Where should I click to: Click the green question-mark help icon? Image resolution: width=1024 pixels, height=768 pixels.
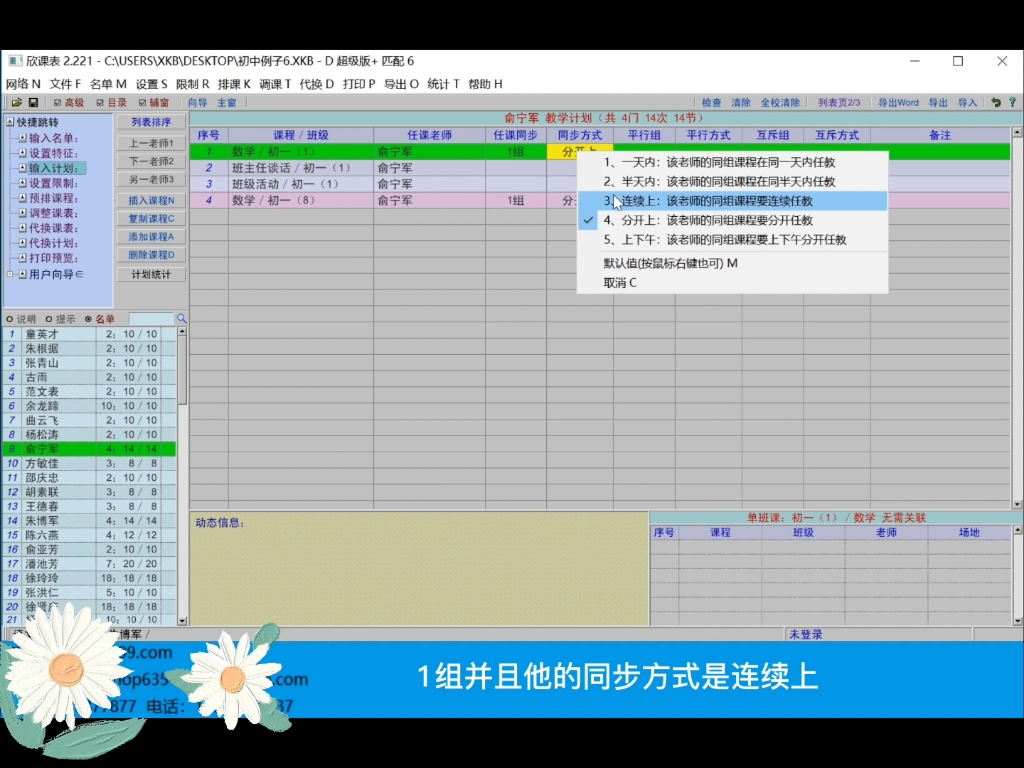coord(1014,103)
